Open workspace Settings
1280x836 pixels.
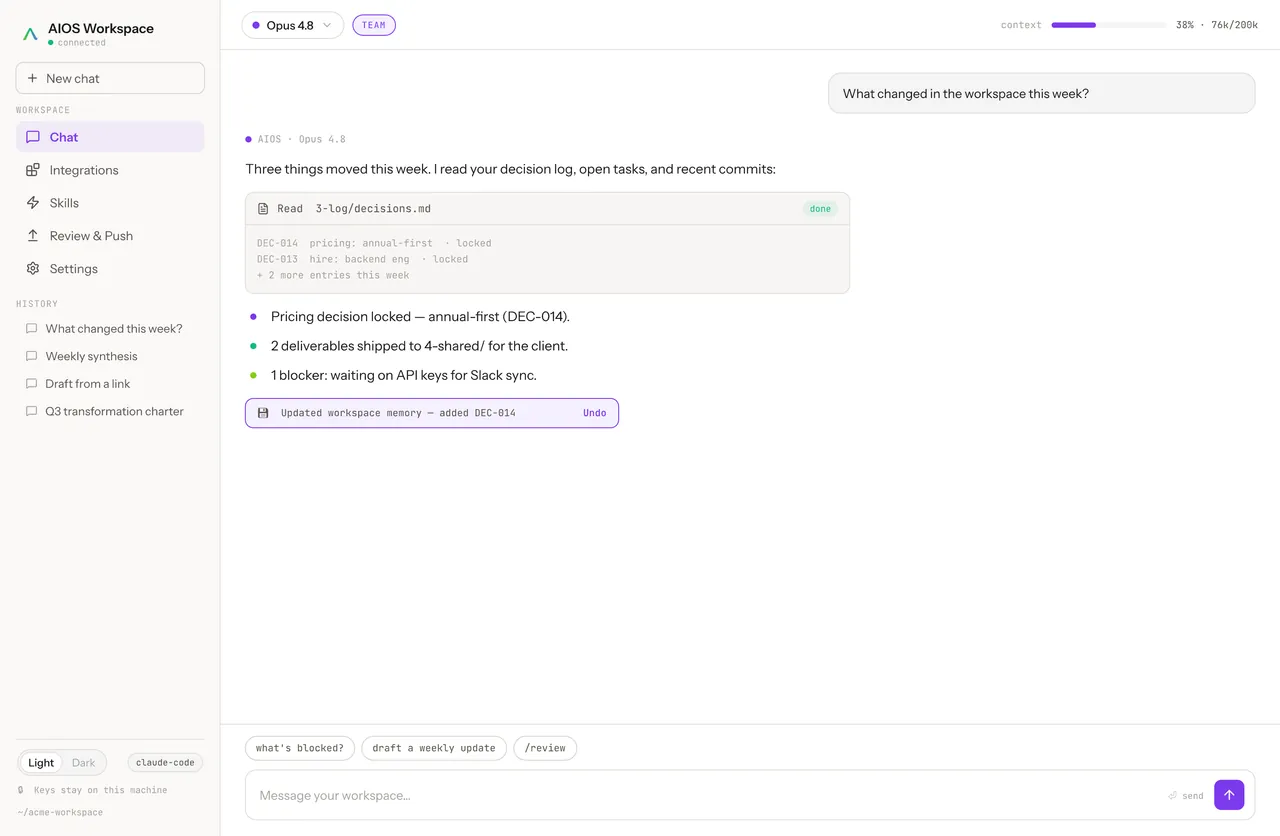(110, 269)
